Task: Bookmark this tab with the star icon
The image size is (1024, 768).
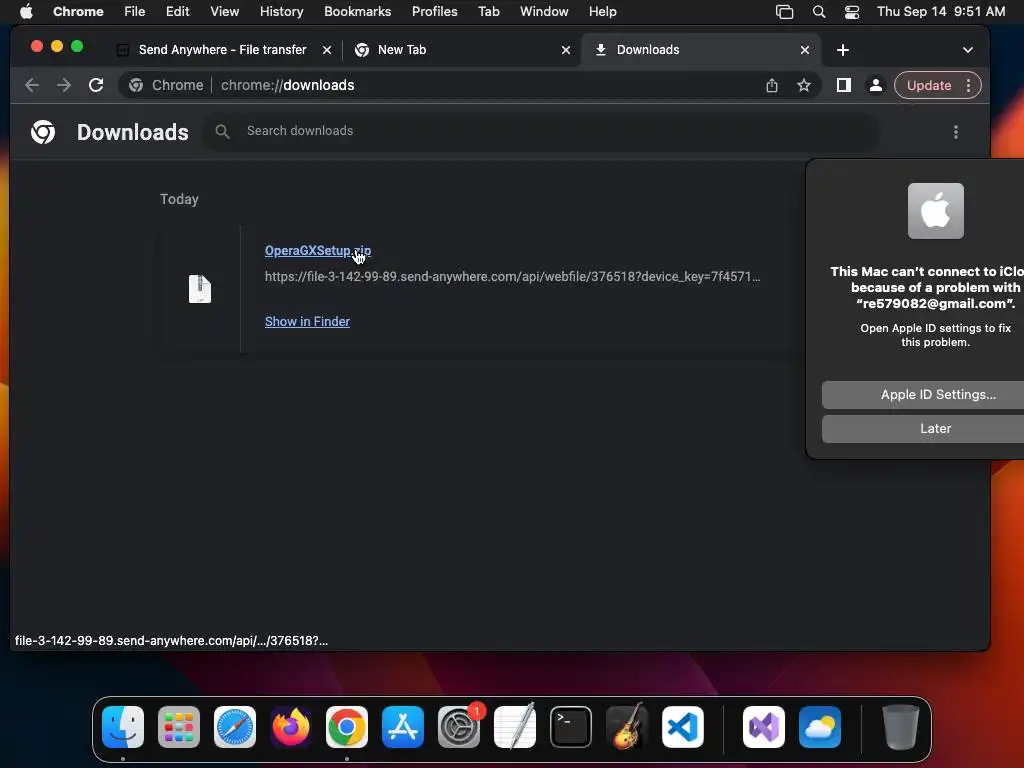Action: click(804, 86)
